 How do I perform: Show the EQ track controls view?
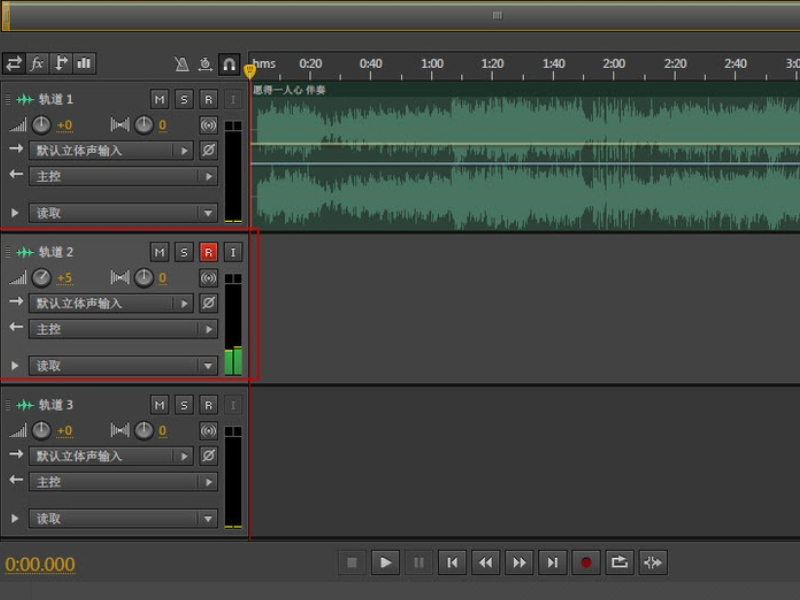84,63
